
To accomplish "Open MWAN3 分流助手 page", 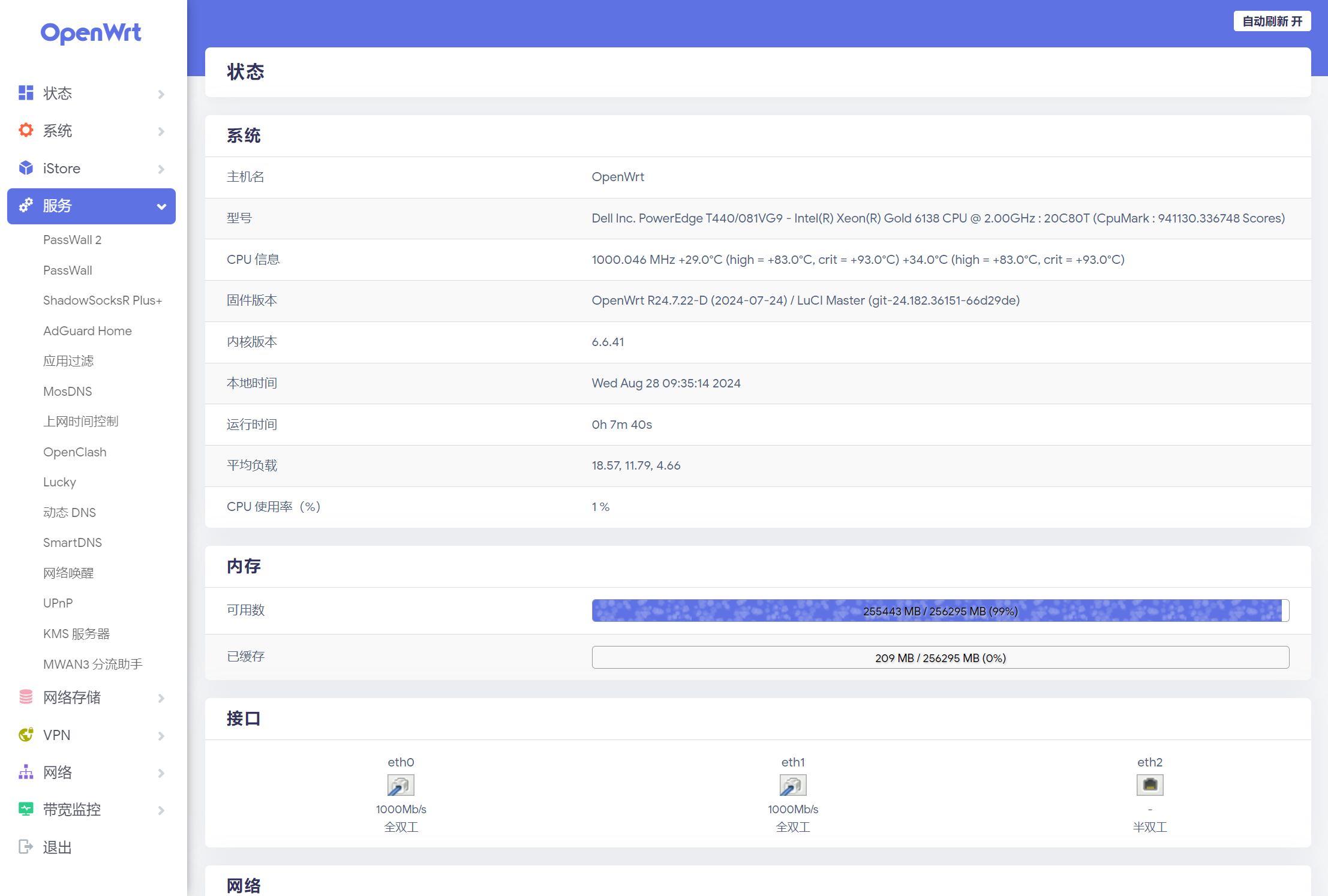I will [93, 665].
